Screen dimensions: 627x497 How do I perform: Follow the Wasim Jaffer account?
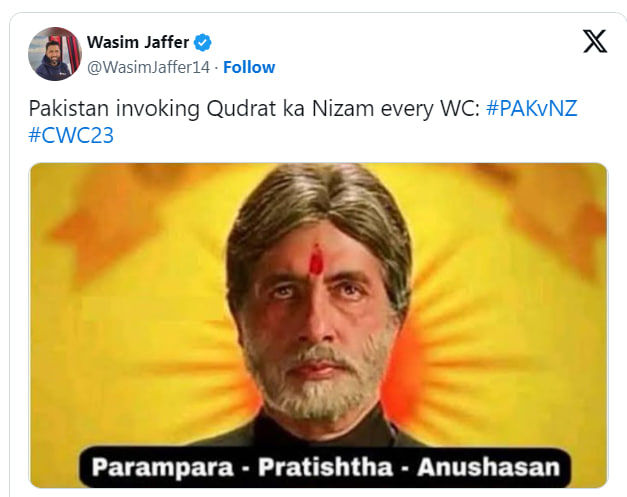coord(249,67)
